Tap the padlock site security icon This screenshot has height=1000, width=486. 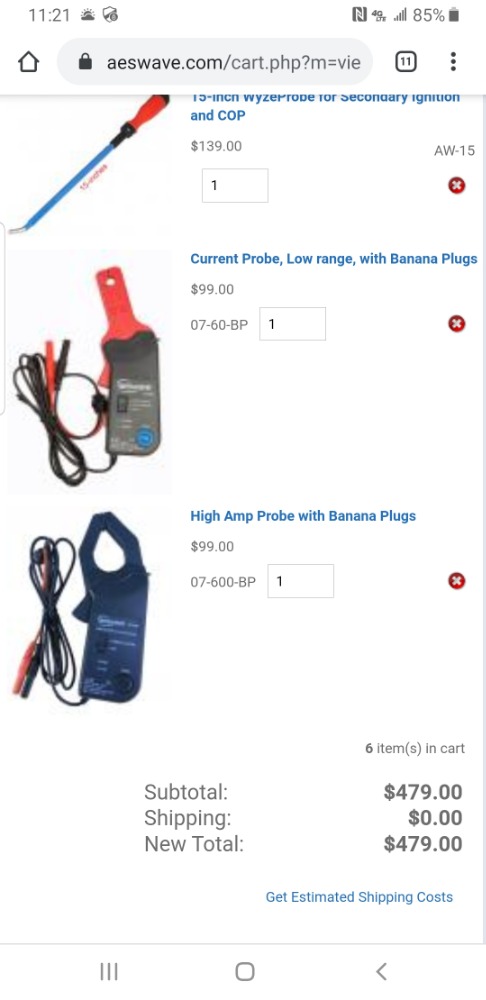click(x=85, y=62)
